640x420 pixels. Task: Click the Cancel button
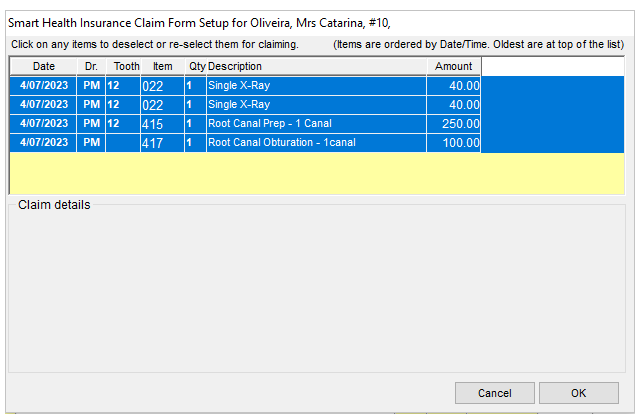tap(494, 393)
